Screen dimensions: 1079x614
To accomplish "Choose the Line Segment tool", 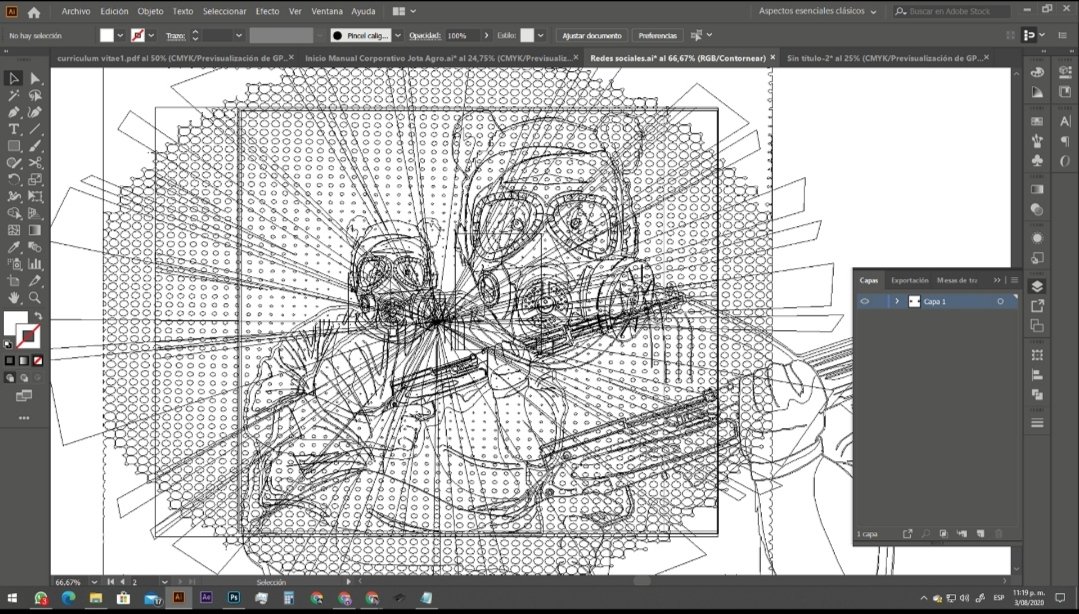I will pyautogui.click(x=35, y=129).
